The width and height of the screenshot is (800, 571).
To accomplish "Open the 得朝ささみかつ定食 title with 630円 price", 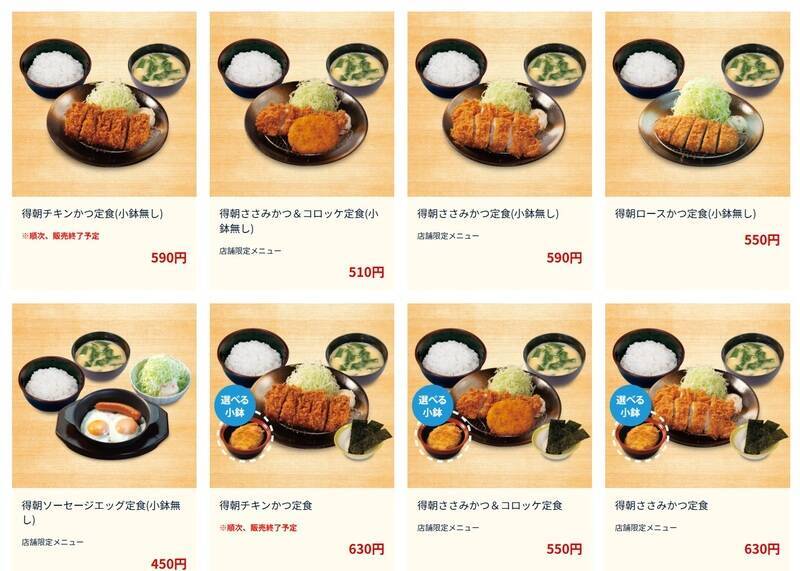I will click(x=662, y=506).
